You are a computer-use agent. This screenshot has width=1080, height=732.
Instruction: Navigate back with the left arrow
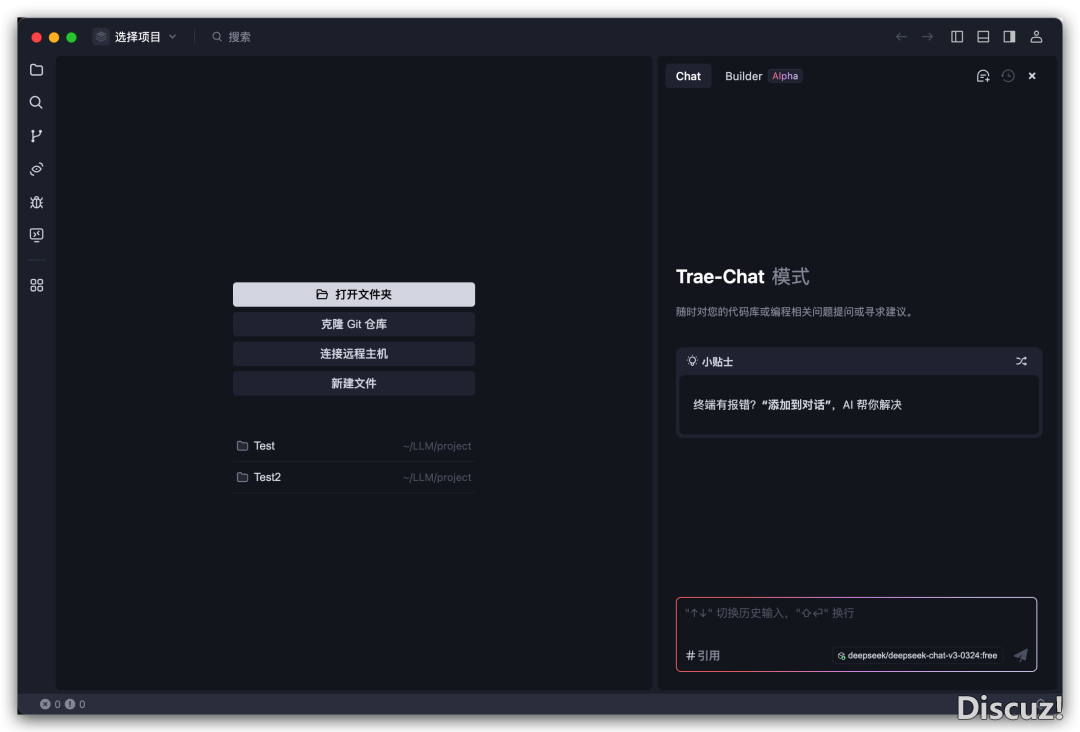pyautogui.click(x=901, y=36)
